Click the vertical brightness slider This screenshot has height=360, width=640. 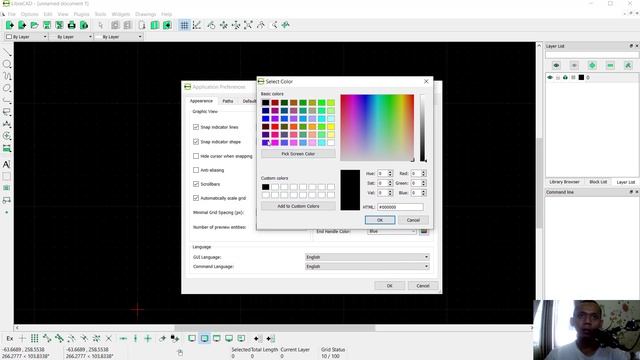click(422, 128)
